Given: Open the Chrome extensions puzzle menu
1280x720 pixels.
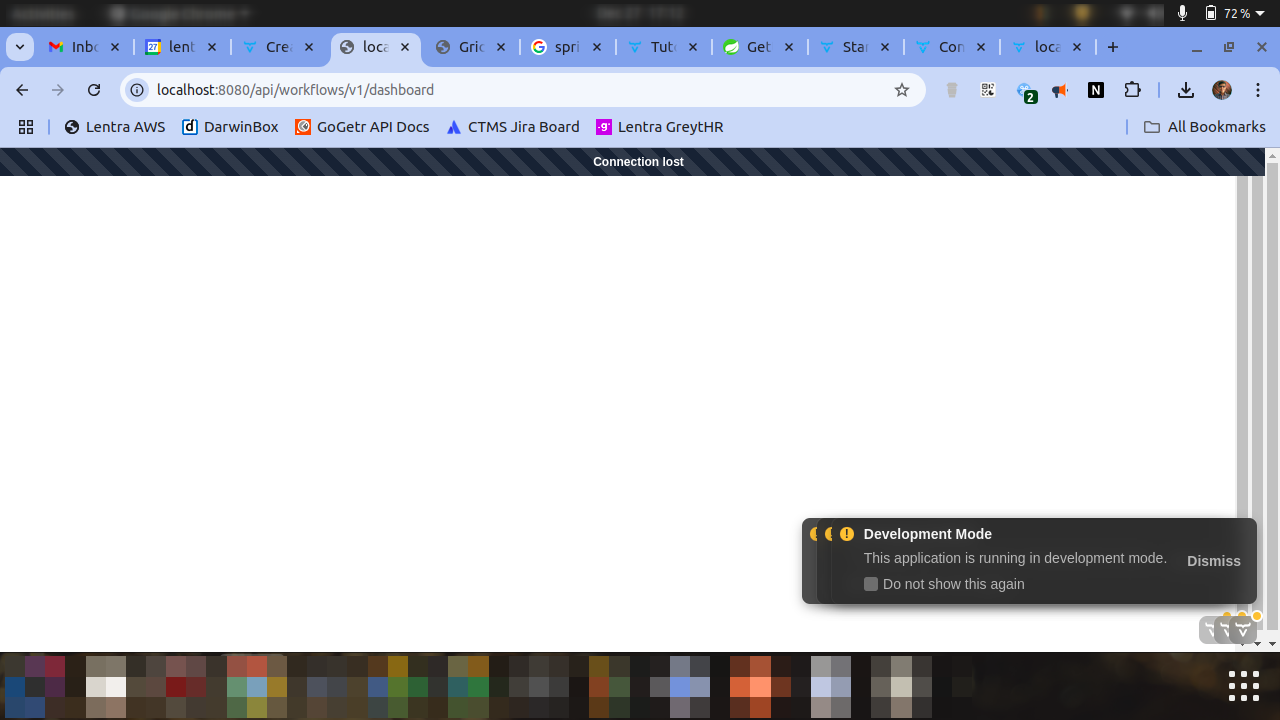Looking at the screenshot, I should coord(1132,90).
